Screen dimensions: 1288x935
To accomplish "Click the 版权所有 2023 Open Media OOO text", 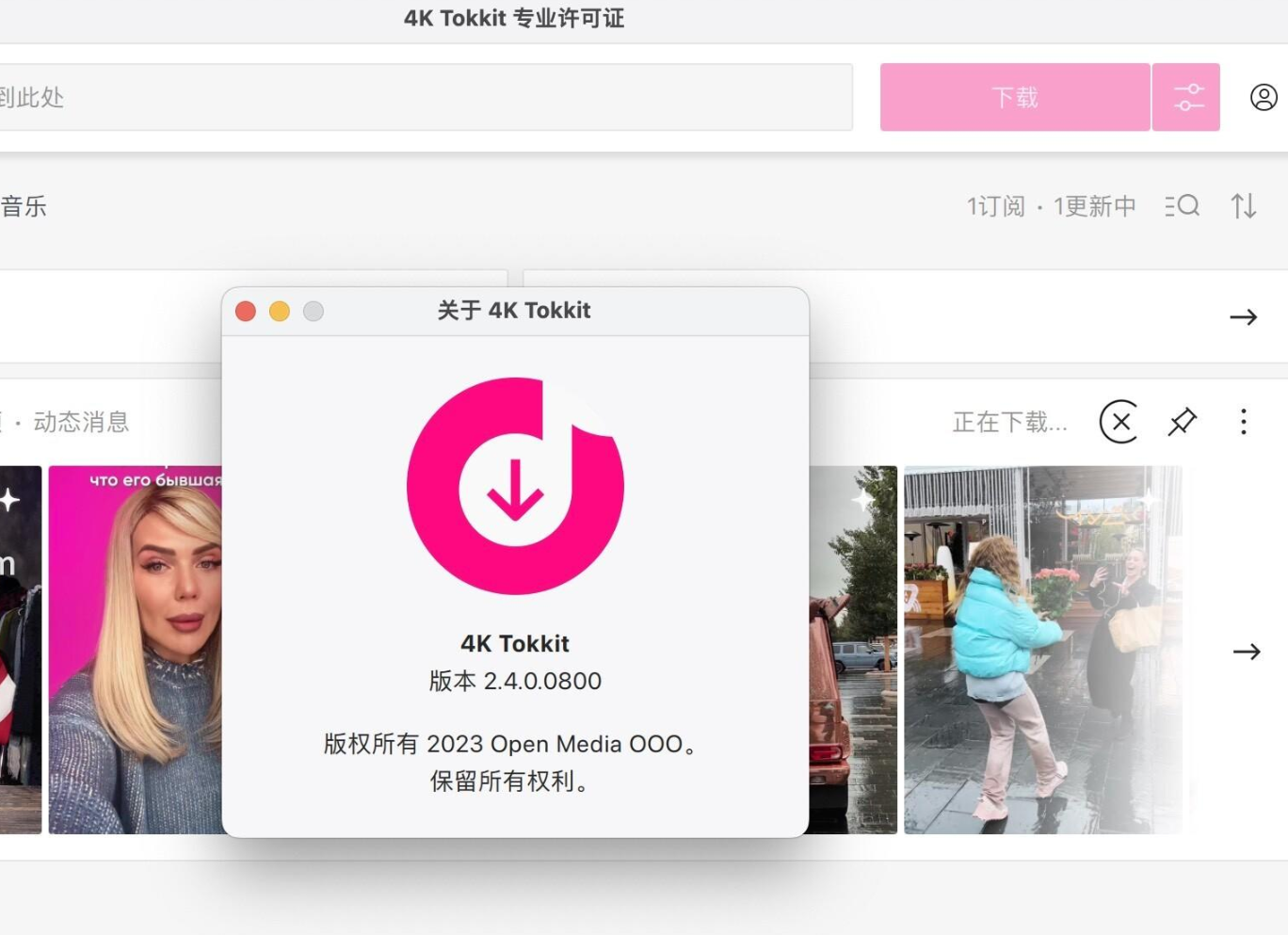I will [511, 744].
